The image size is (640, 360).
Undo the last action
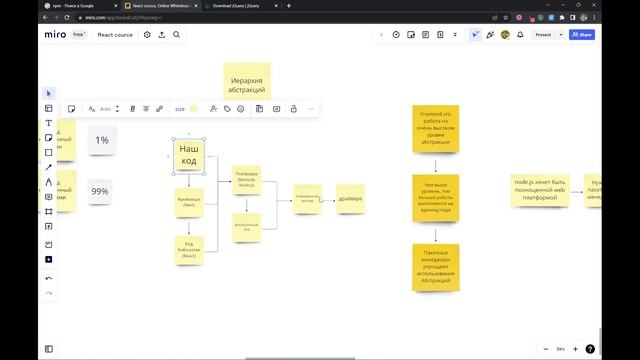click(x=49, y=278)
